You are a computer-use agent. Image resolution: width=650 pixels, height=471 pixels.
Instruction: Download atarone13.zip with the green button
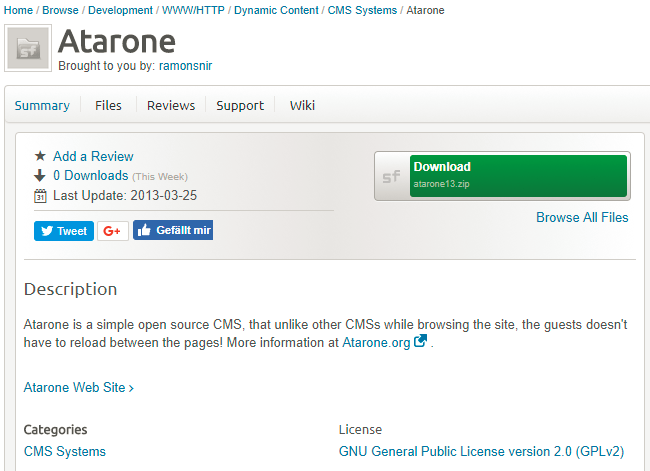click(518, 176)
